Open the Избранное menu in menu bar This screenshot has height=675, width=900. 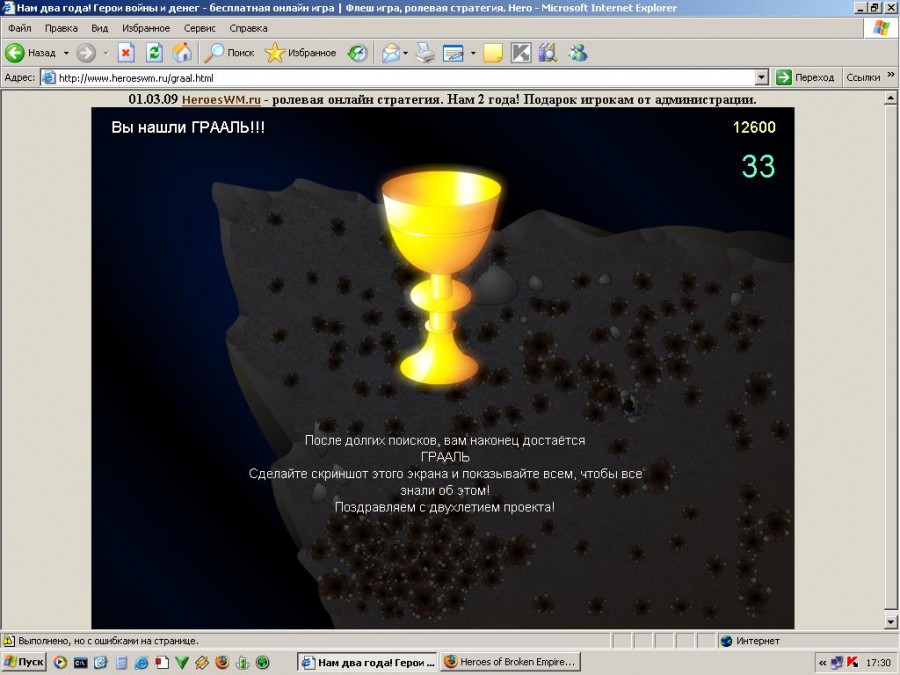tap(146, 28)
